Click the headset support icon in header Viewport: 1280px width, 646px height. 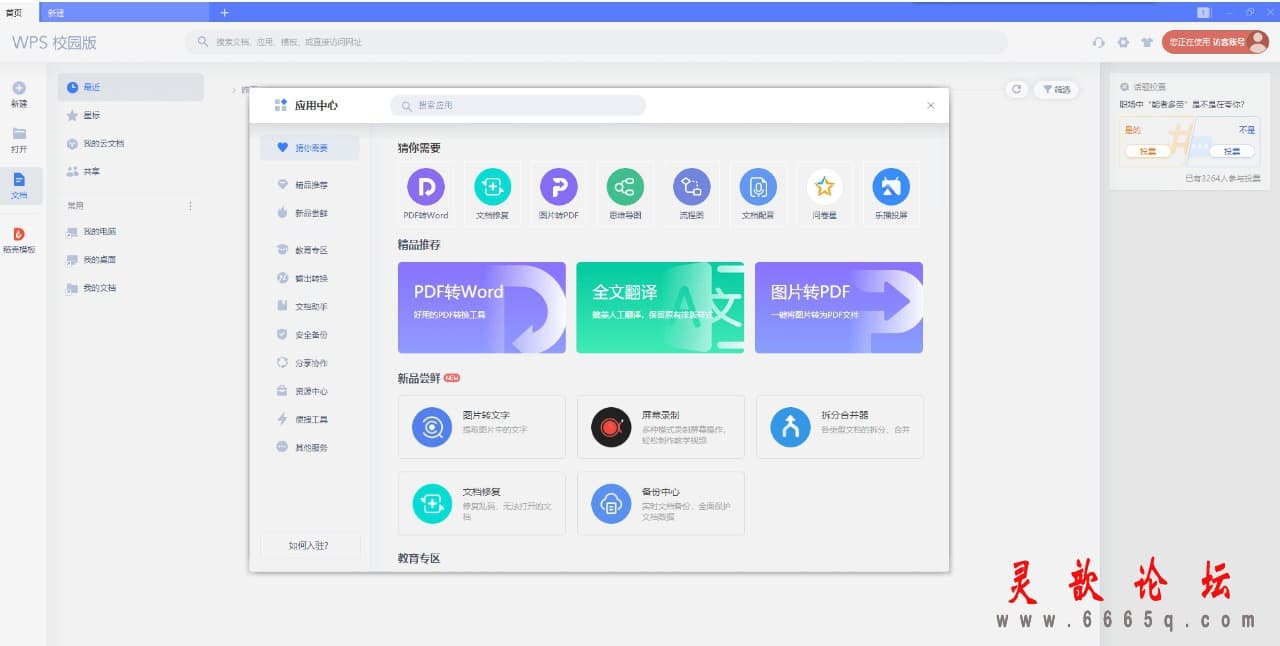[1099, 42]
